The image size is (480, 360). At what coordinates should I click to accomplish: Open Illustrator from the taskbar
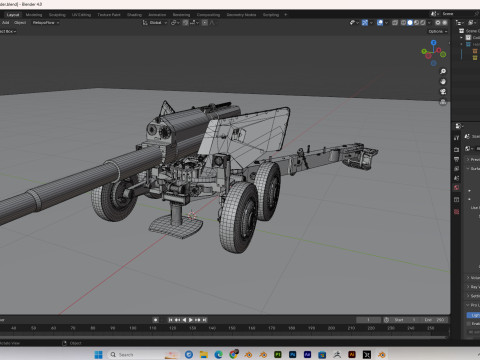tap(352, 355)
